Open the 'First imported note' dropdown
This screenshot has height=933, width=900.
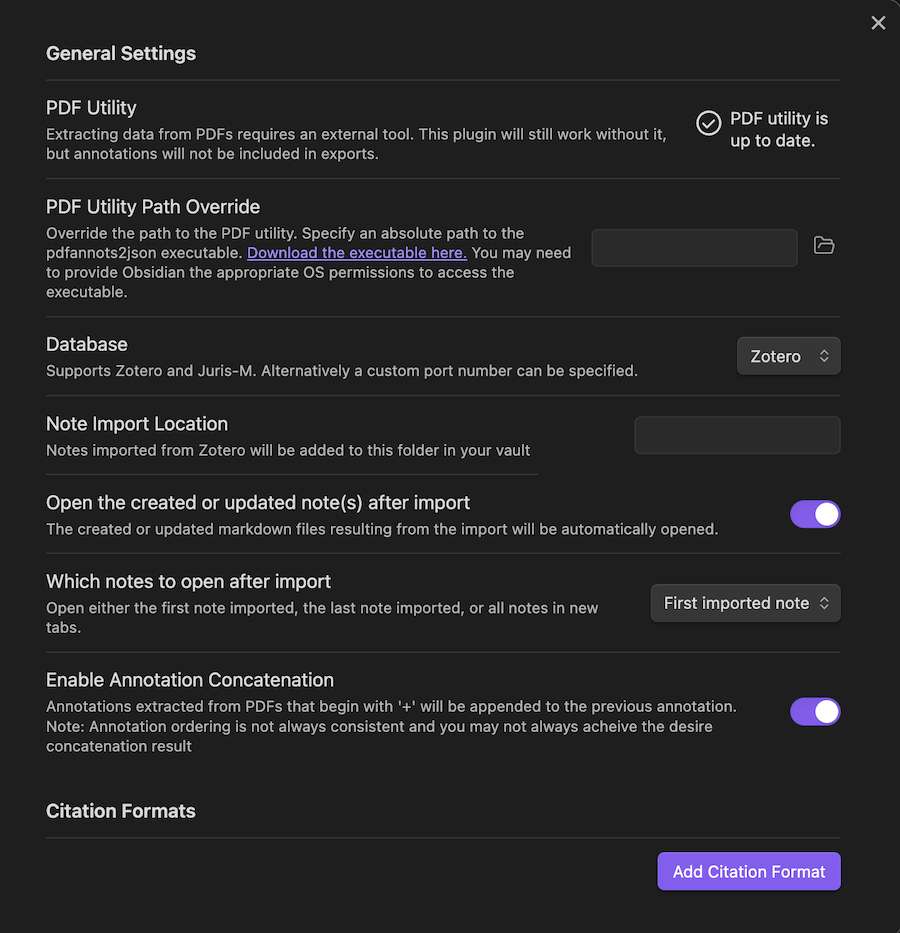tap(745, 603)
